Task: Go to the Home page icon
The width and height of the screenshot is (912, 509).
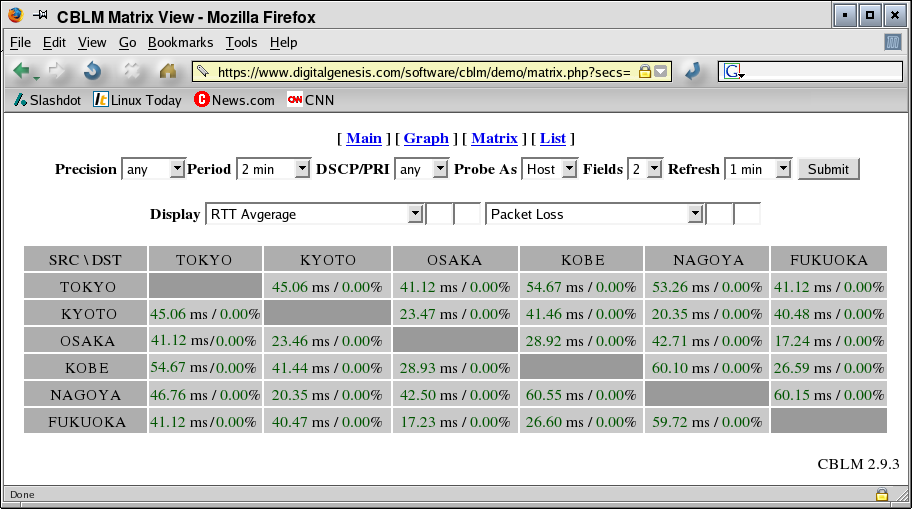Action: point(167,71)
